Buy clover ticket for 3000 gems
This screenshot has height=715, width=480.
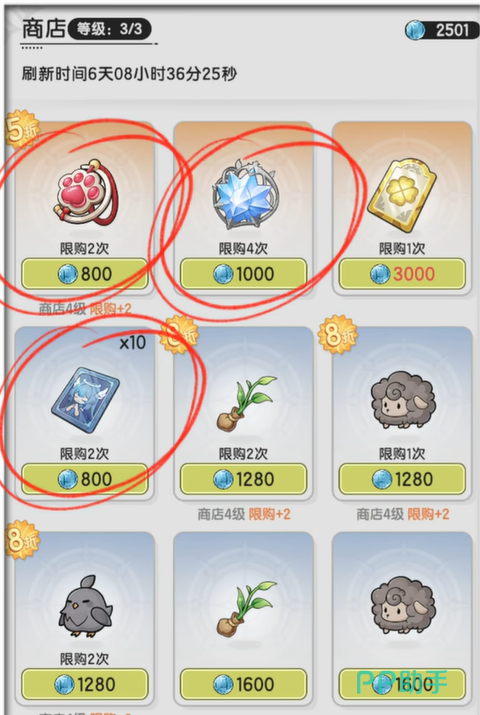(402, 274)
